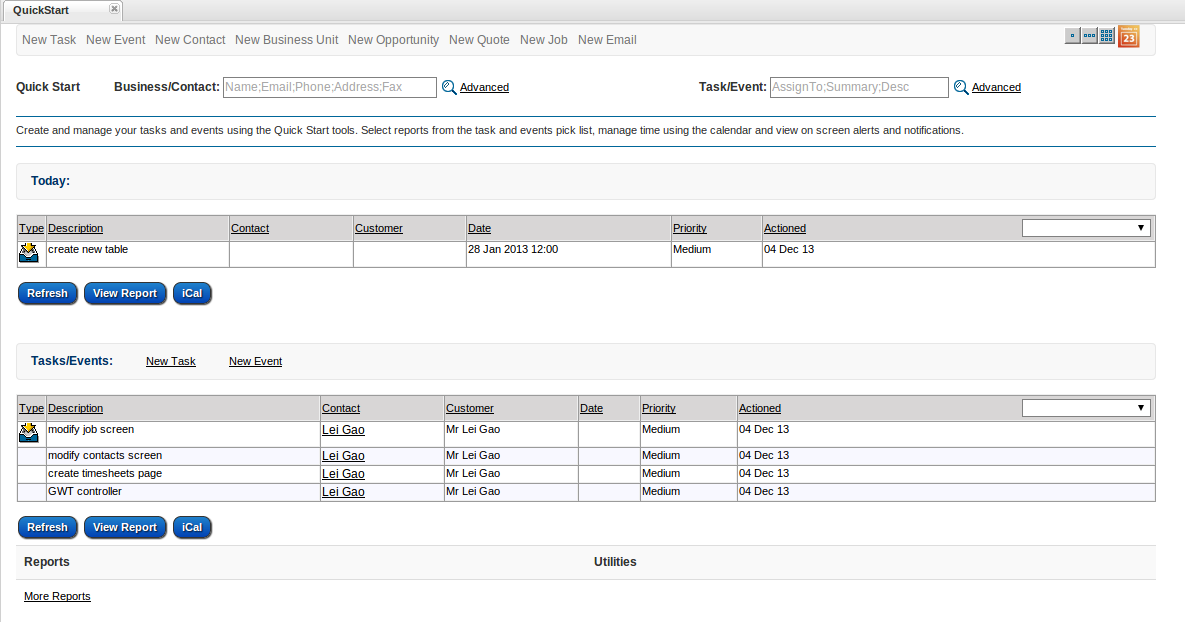Open the More Reports link
The width and height of the screenshot is (1185, 622).
tap(57, 596)
